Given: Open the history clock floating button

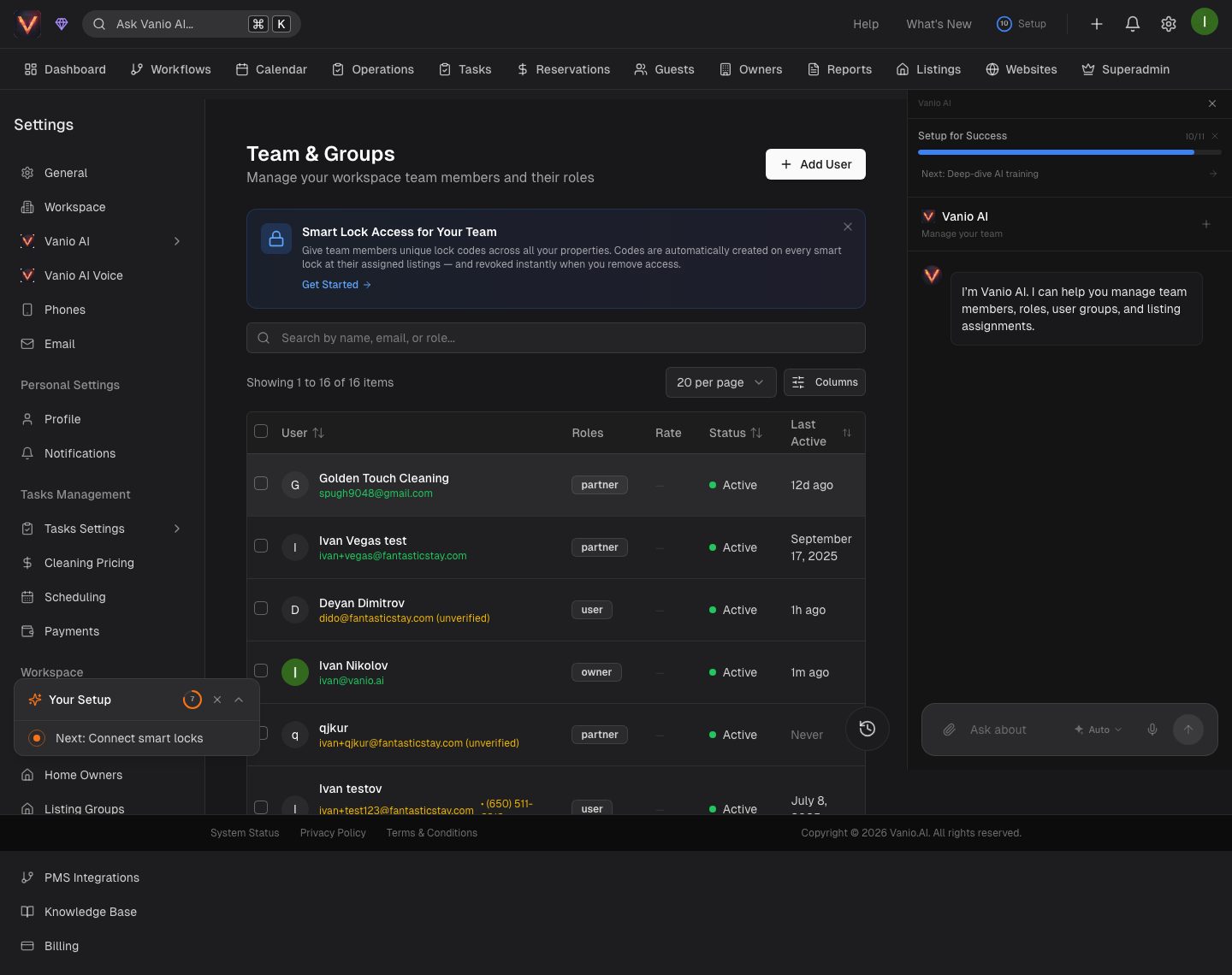Looking at the screenshot, I should point(867,729).
